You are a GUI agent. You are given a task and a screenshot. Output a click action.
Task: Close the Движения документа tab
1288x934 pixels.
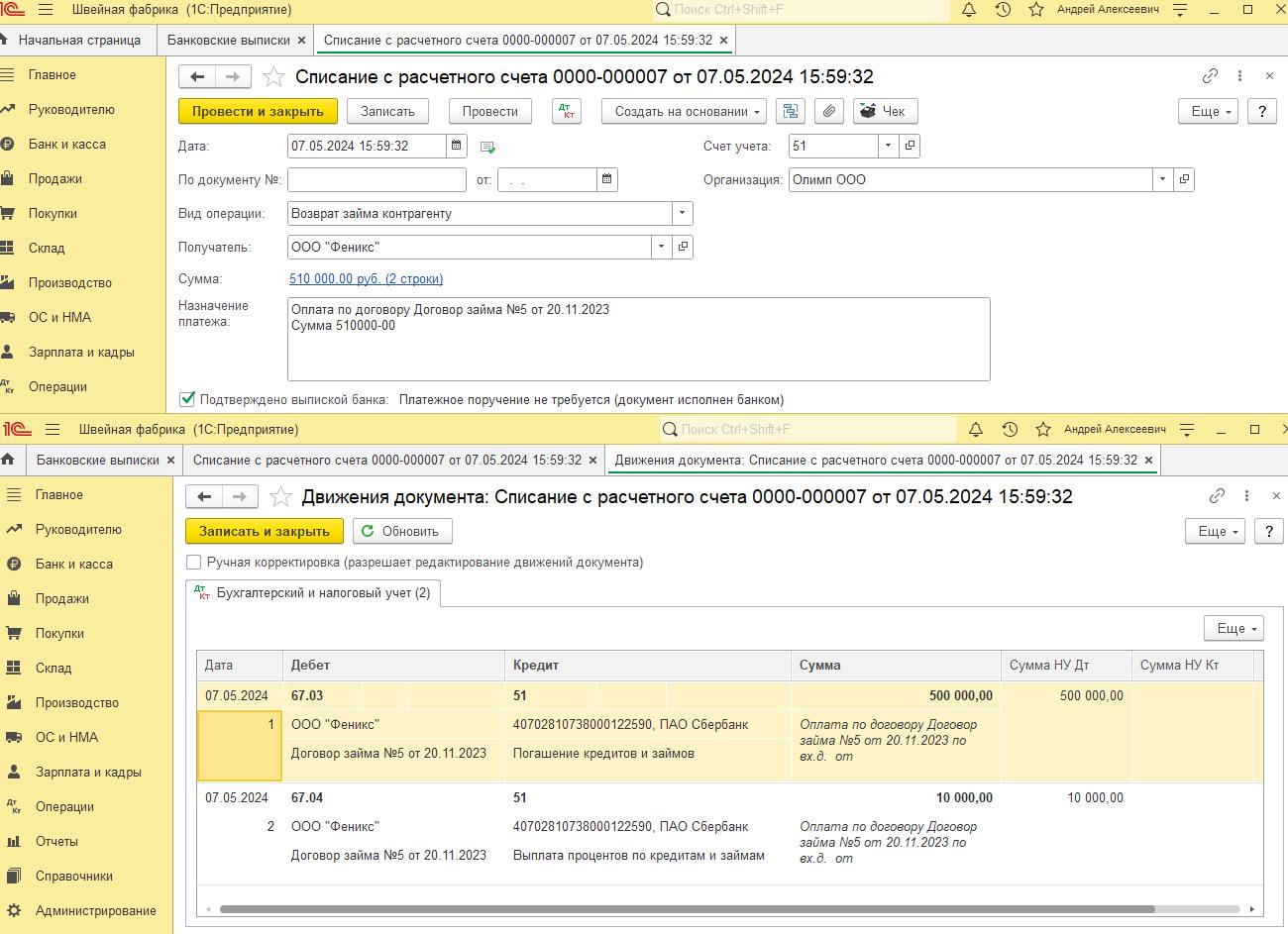(x=1148, y=460)
